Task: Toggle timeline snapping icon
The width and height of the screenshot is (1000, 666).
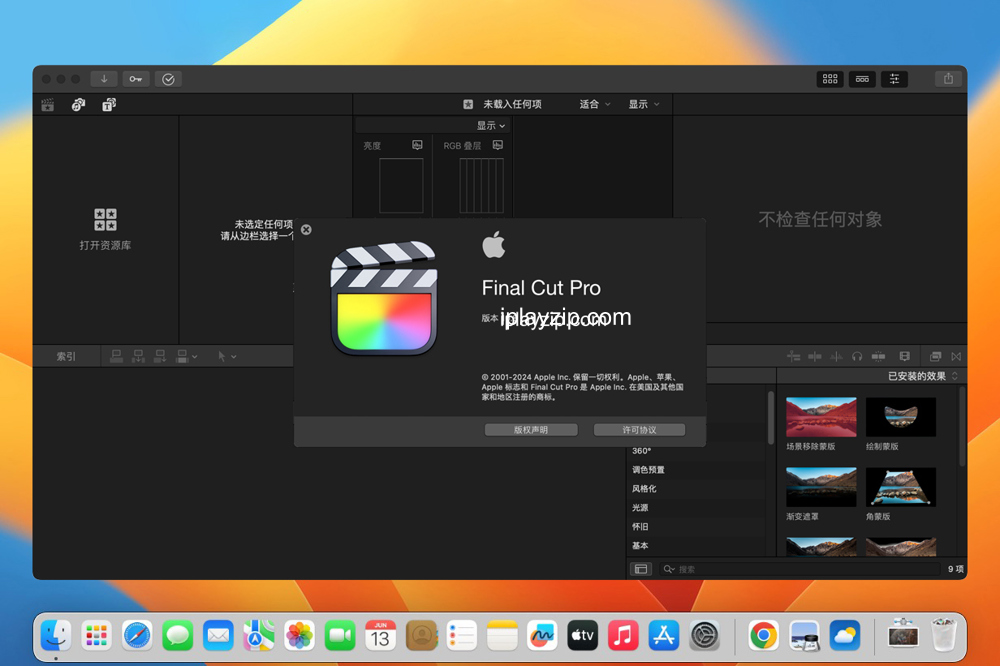Action: click(x=793, y=357)
